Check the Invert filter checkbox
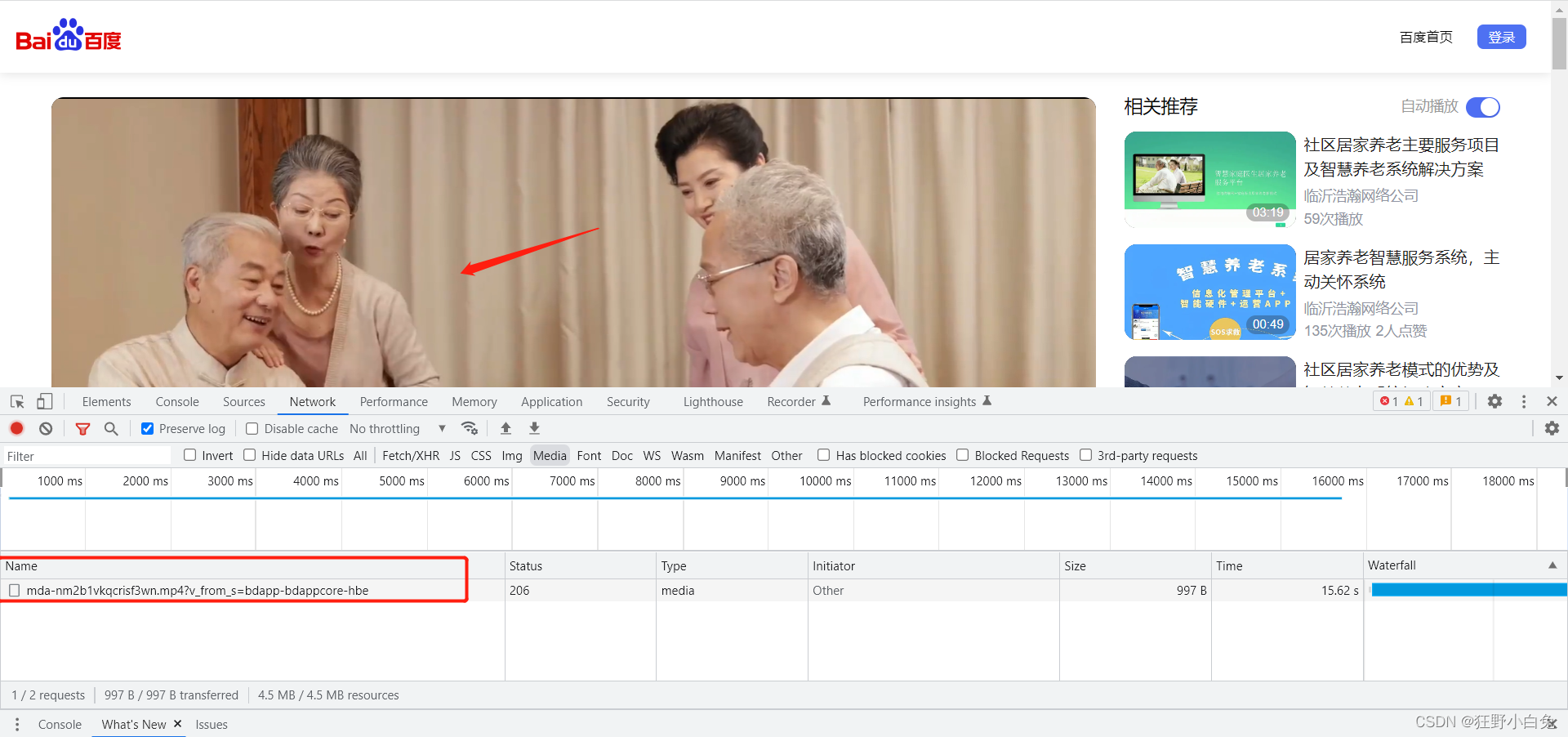 click(190, 455)
